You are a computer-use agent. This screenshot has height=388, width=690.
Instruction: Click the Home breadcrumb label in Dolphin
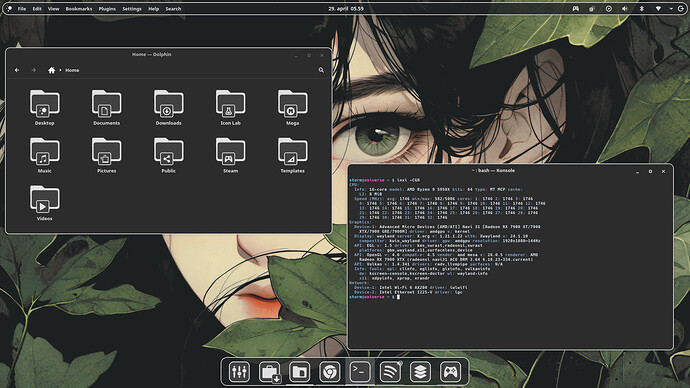click(x=72, y=70)
